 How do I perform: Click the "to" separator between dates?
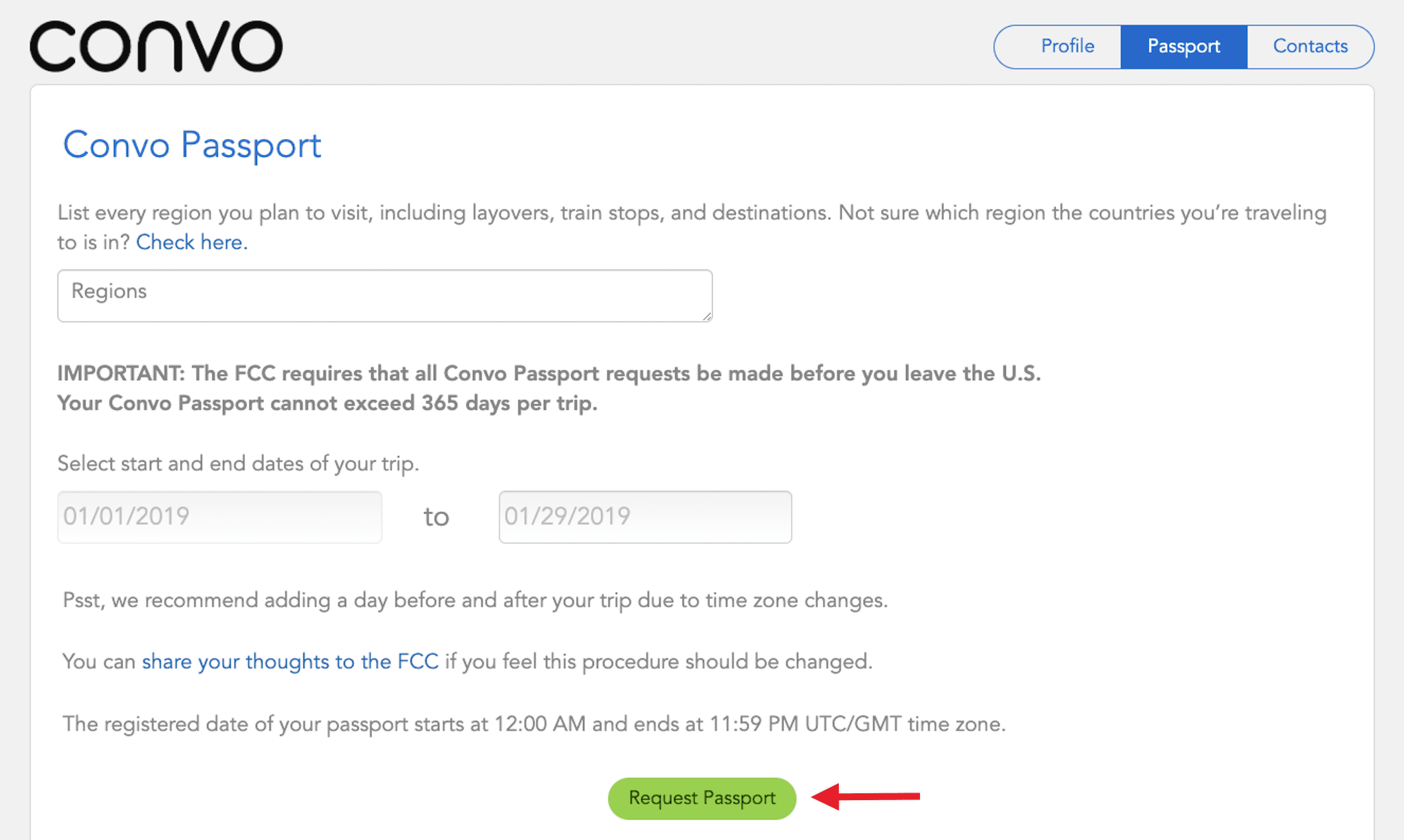[x=436, y=517]
